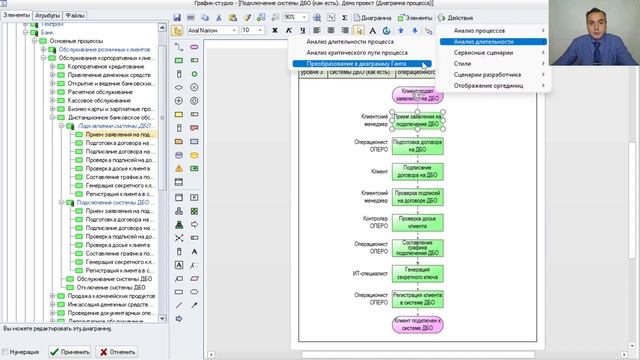640x360 pixels.
Task: Open the Диаграмма toolbar menu
Action: pyautogui.click(x=372, y=18)
